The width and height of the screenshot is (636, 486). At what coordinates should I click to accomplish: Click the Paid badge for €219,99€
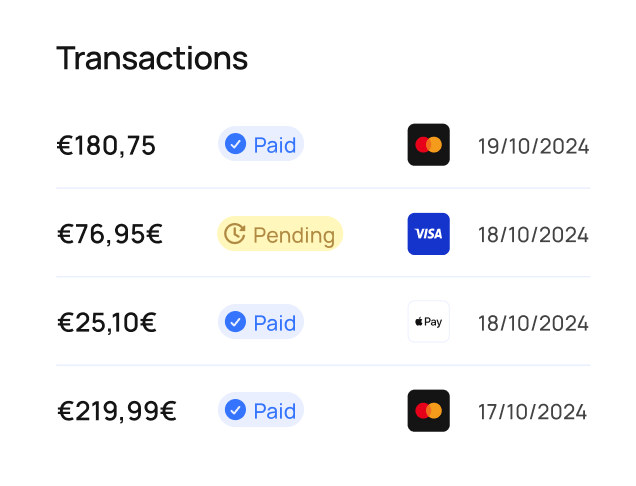pos(261,411)
